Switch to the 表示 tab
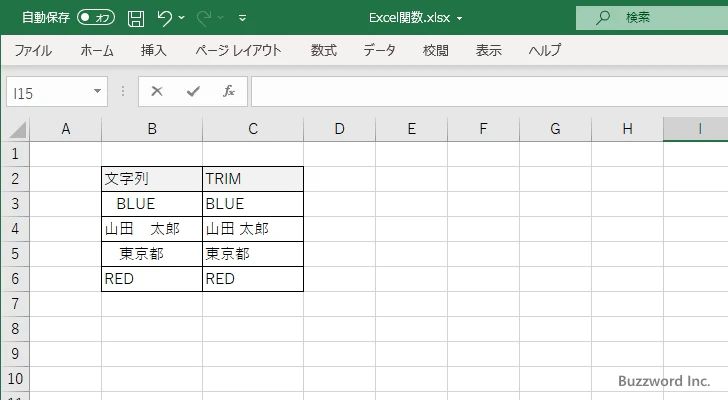This screenshot has height=400, width=728. tap(488, 50)
